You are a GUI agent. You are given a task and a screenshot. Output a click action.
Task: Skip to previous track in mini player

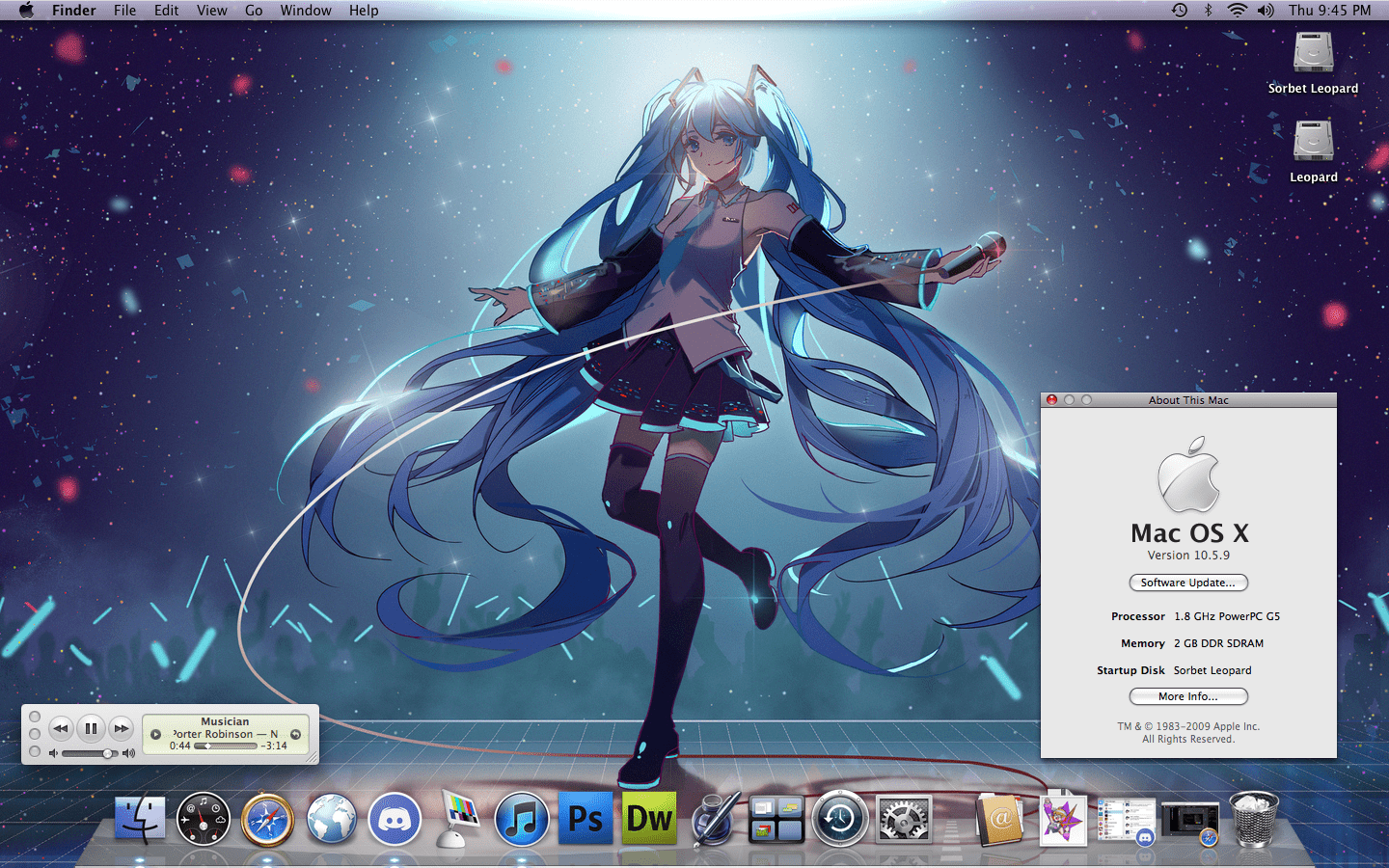(60, 728)
